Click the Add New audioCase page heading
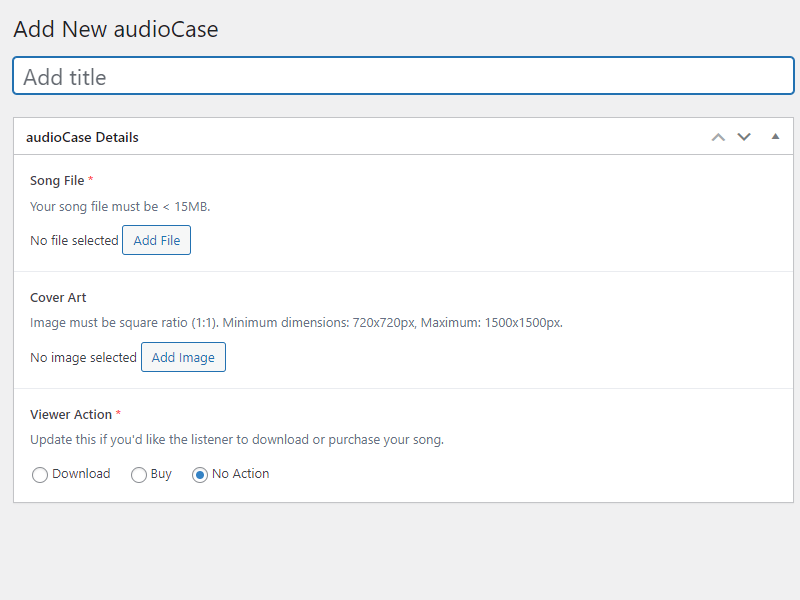Screen dimensions: 800x600 [x=116, y=29]
